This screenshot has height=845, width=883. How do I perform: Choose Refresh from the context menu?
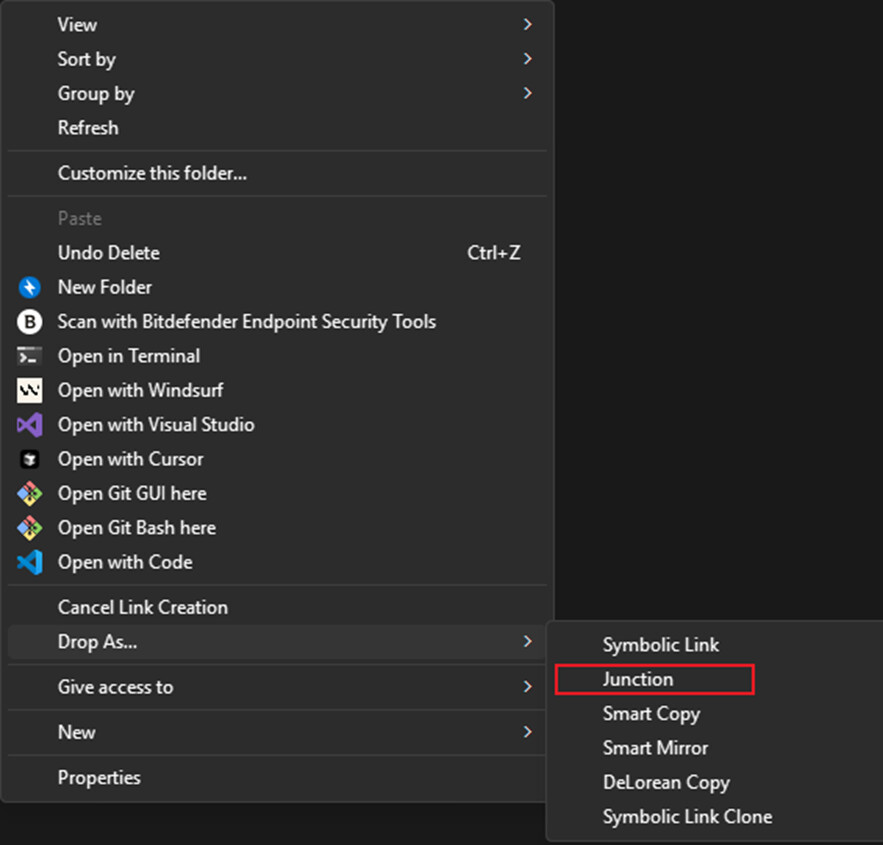277,128
